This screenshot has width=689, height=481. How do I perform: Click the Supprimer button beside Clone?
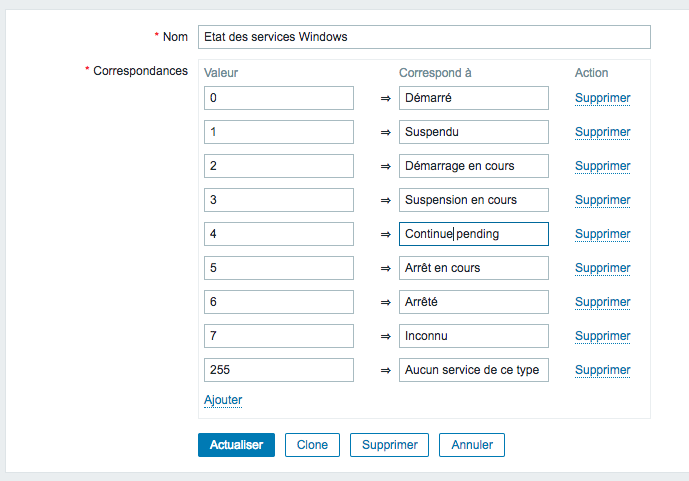pyautogui.click(x=389, y=445)
